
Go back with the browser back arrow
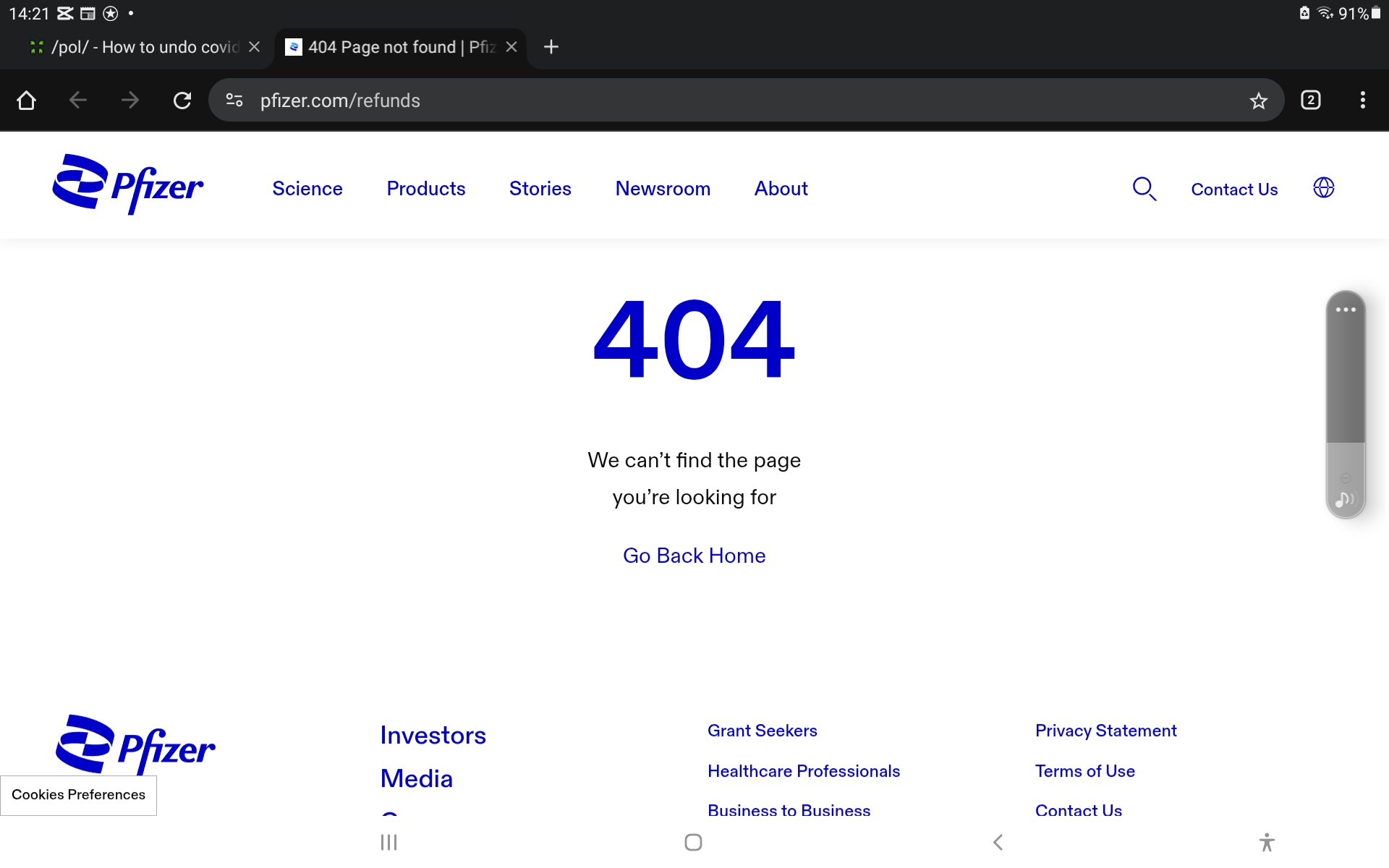point(78,100)
